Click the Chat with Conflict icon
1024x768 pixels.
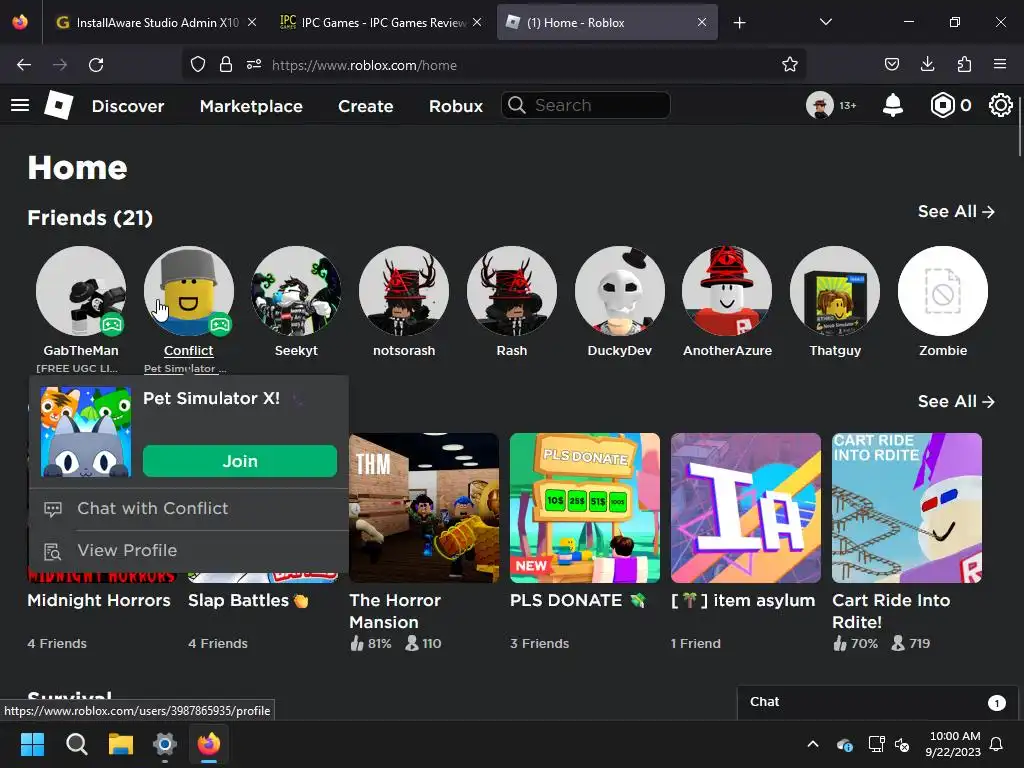point(53,509)
